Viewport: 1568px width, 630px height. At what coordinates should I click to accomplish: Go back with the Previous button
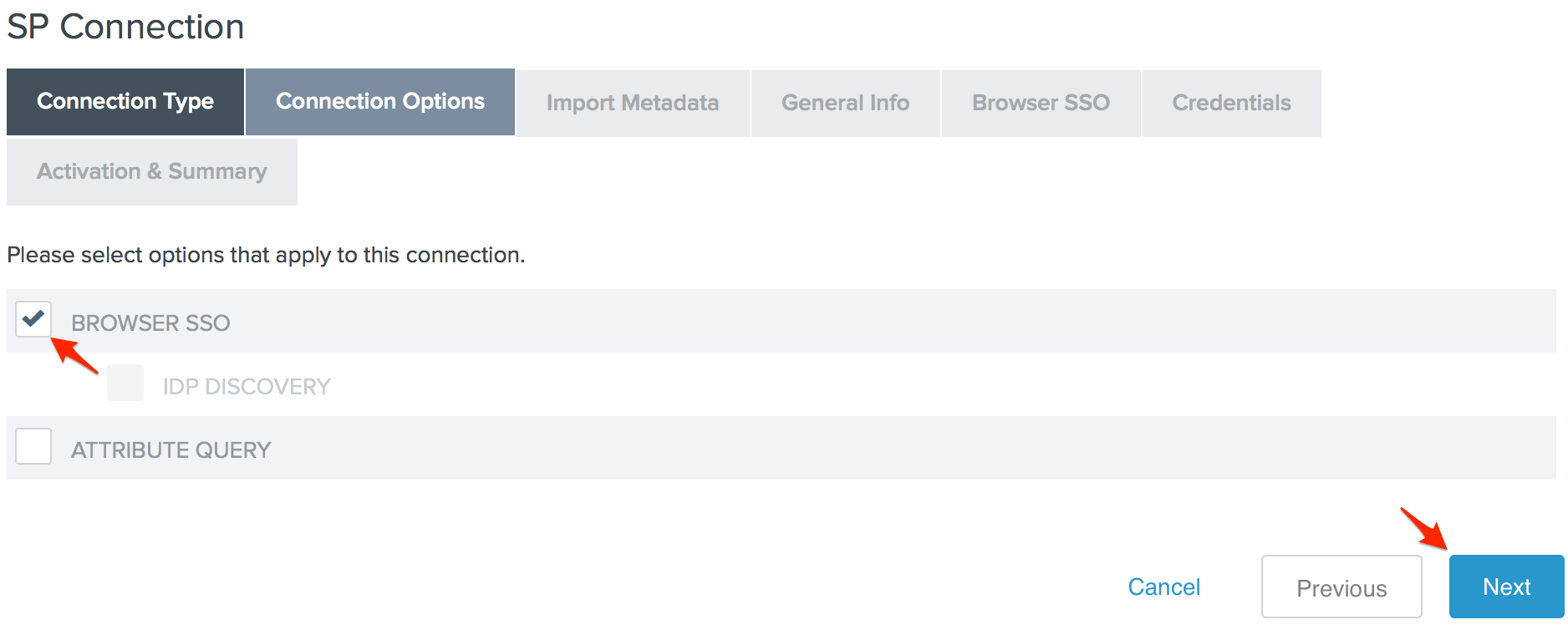click(x=1341, y=587)
